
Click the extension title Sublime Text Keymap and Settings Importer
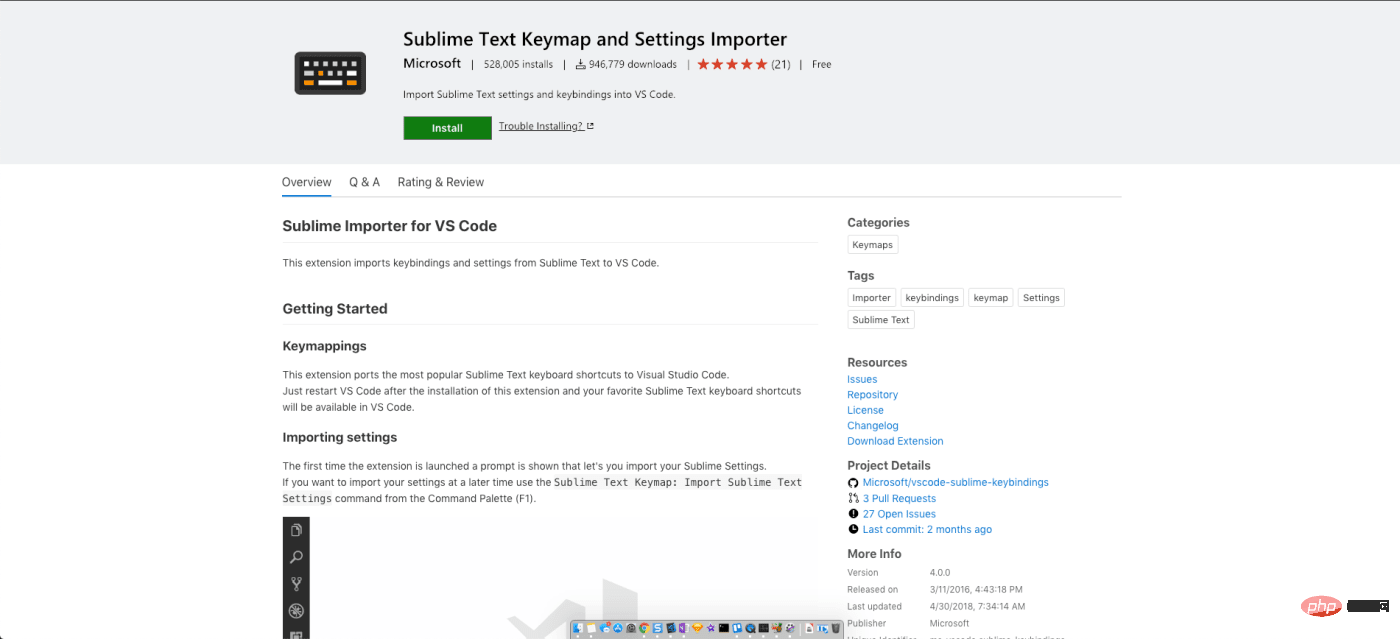coord(595,39)
